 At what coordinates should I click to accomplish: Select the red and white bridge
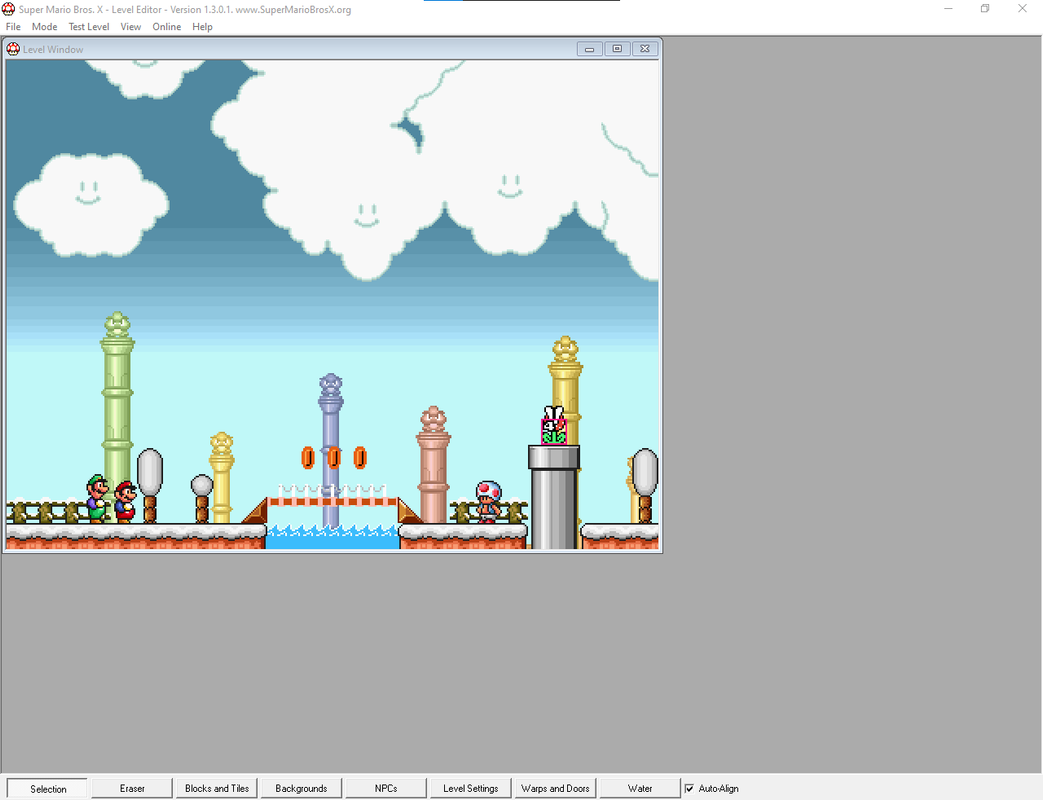[333, 501]
